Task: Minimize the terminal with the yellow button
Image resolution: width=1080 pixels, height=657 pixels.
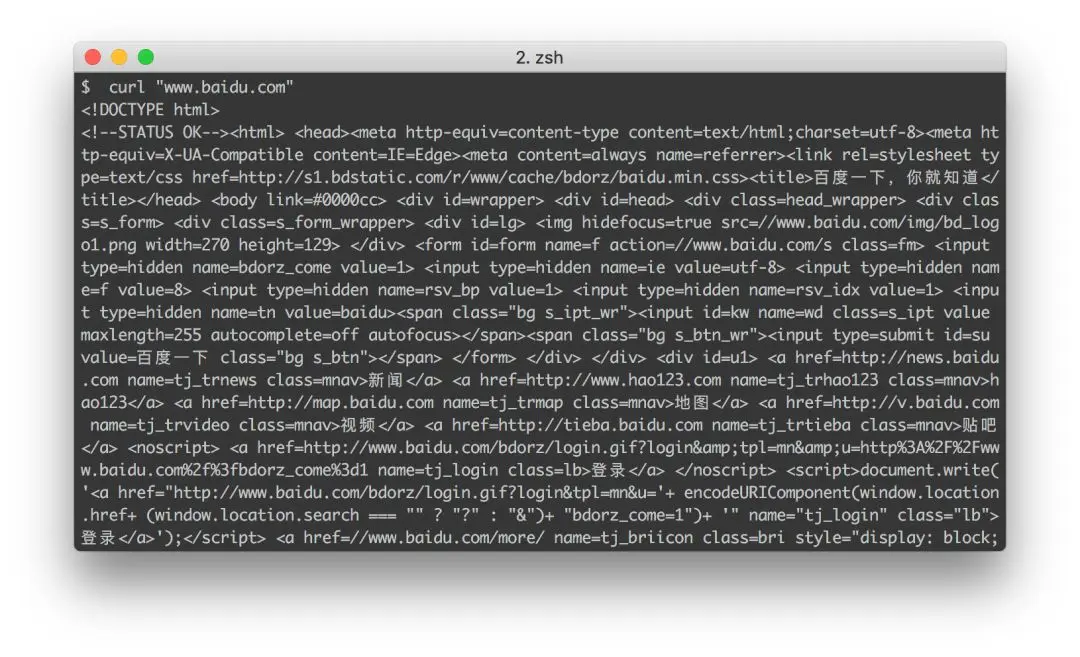Action: [x=119, y=57]
